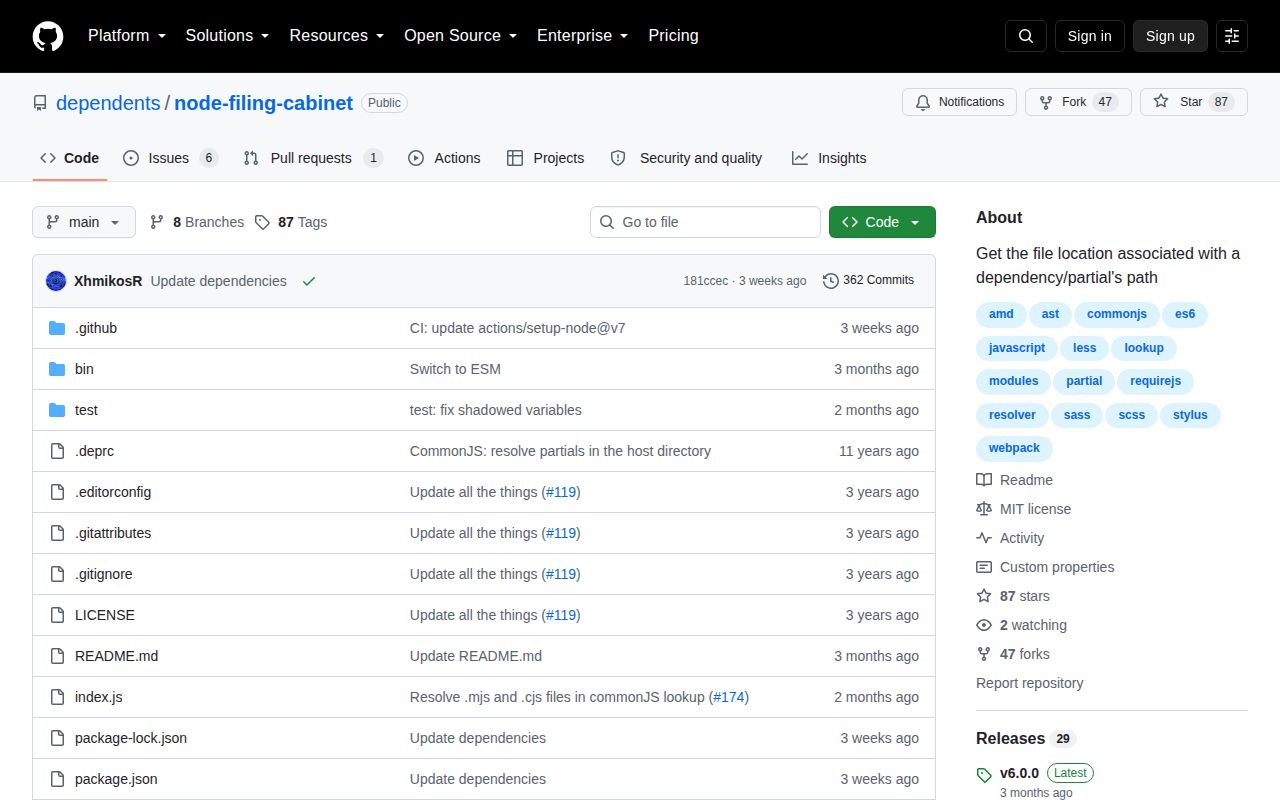Expand the Platform menu
1280x800 pixels.
point(127,35)
